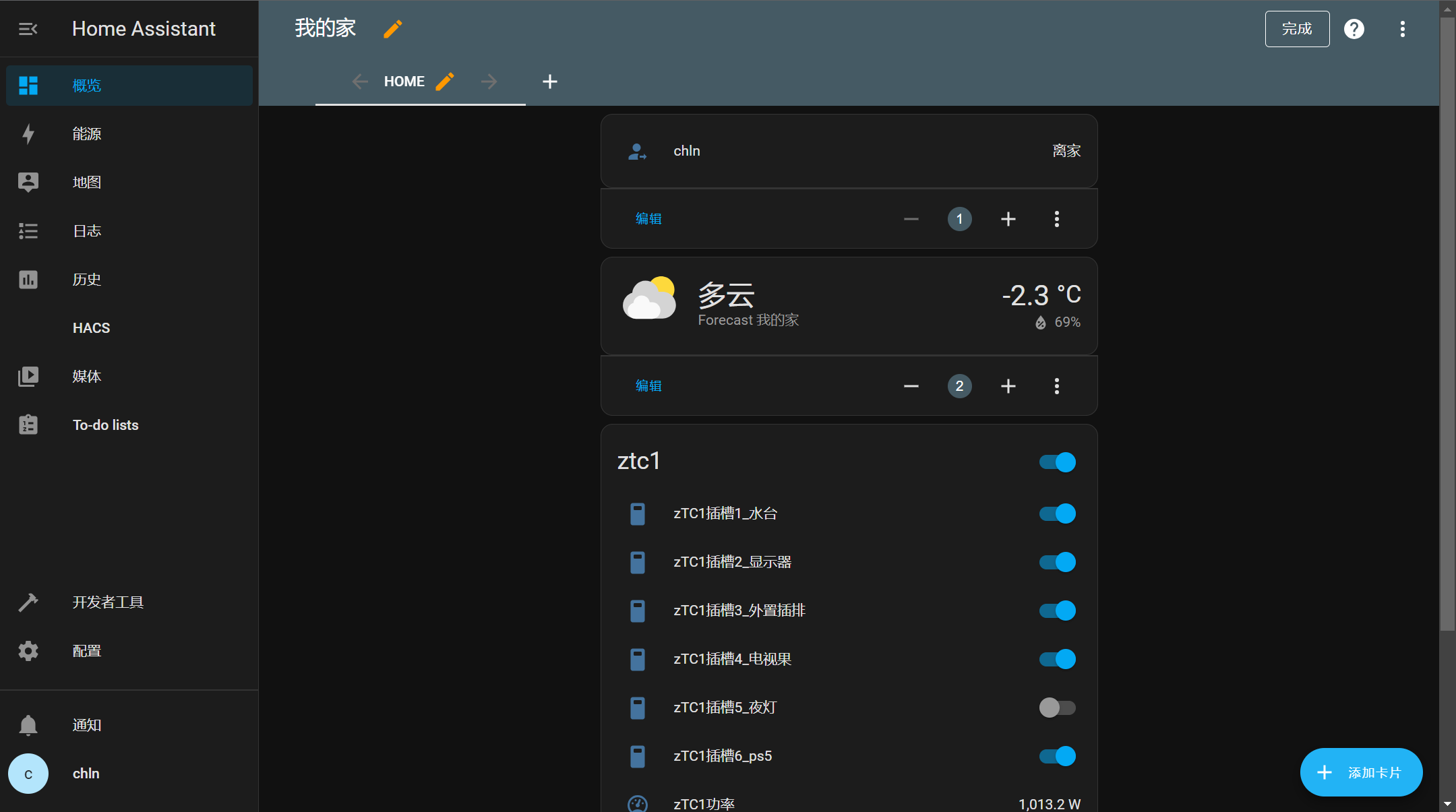The width and height of the screenshot is (1456, 812).
Task: Click position number 2 badge
Action: pyautogui.click(x=960, y=386)
